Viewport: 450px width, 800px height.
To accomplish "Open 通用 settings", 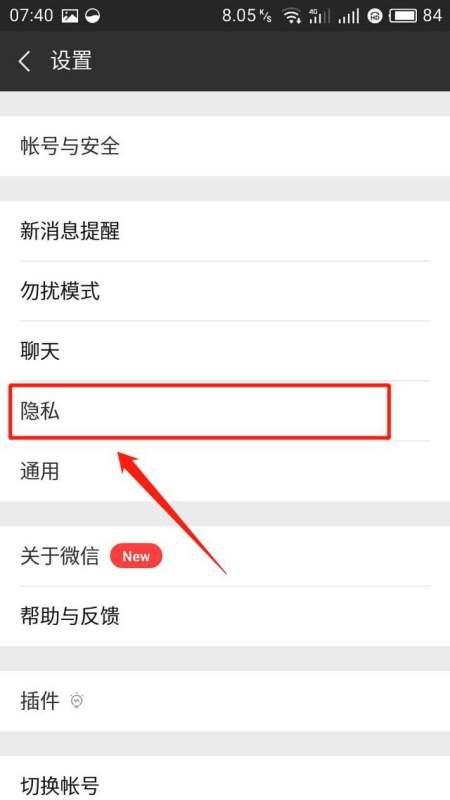I will (225, 471).
